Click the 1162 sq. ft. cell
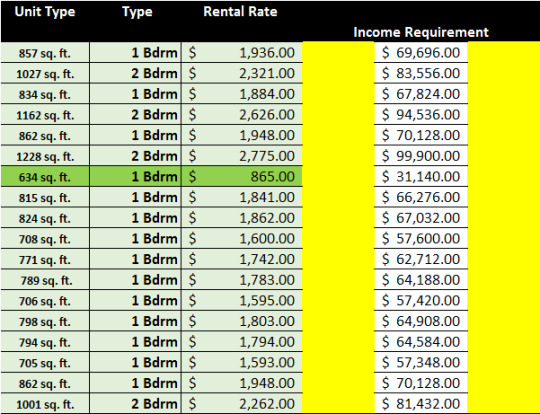This screenshot has width=540, height=414. click(45, 115)
